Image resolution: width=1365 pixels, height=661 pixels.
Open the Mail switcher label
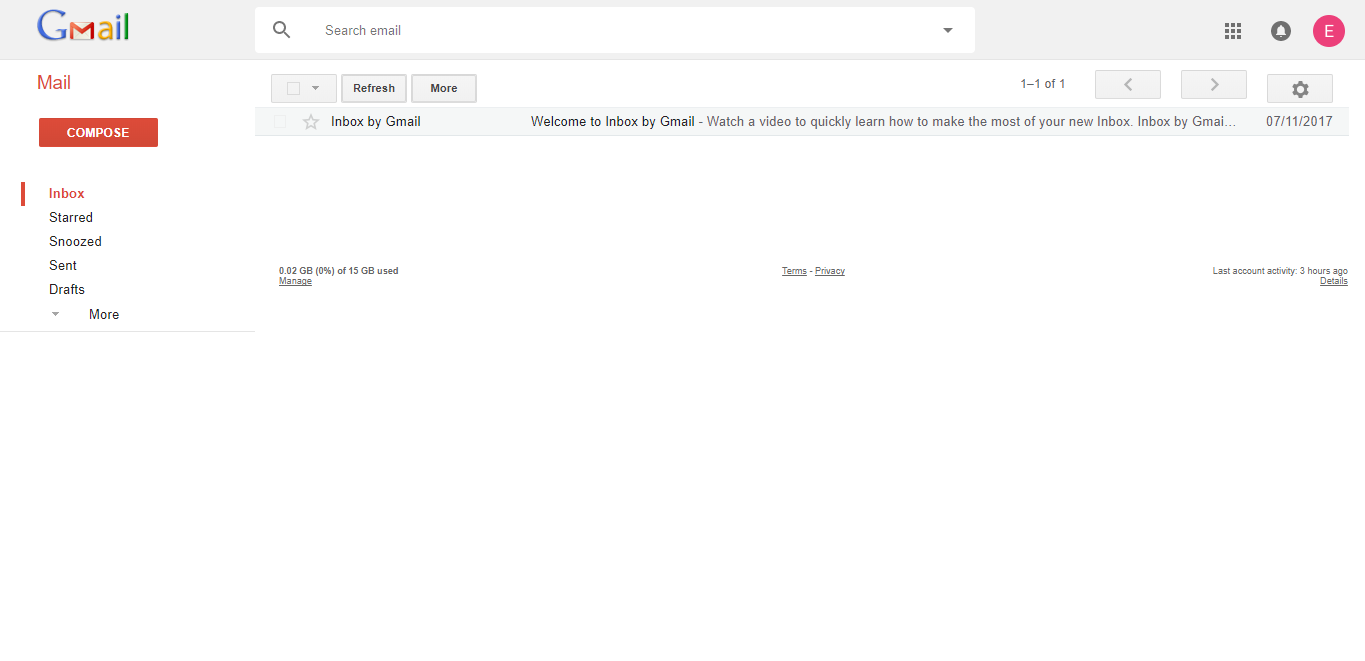click(54, 83)
